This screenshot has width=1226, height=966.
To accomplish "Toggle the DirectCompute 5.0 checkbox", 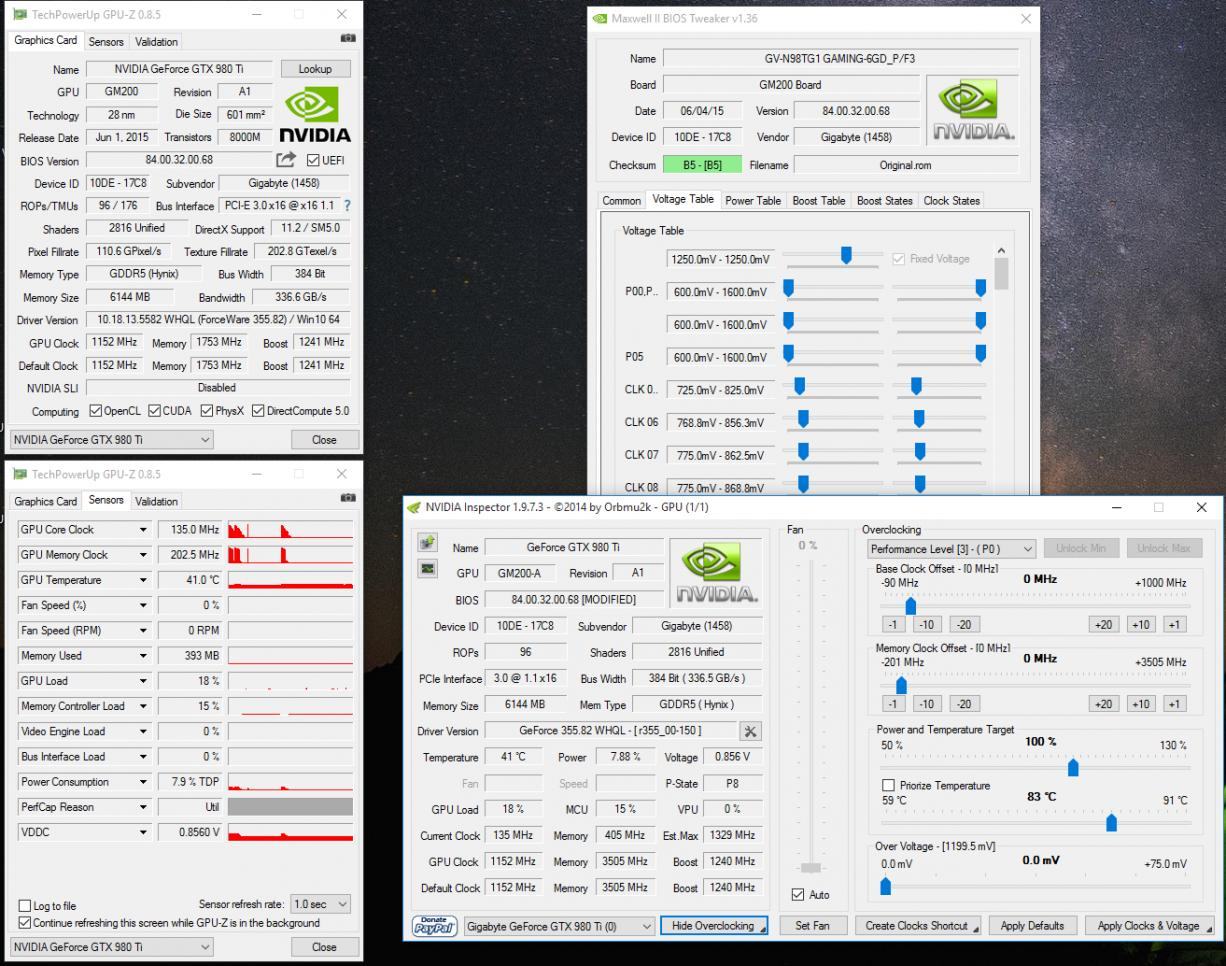I will 258,411.
